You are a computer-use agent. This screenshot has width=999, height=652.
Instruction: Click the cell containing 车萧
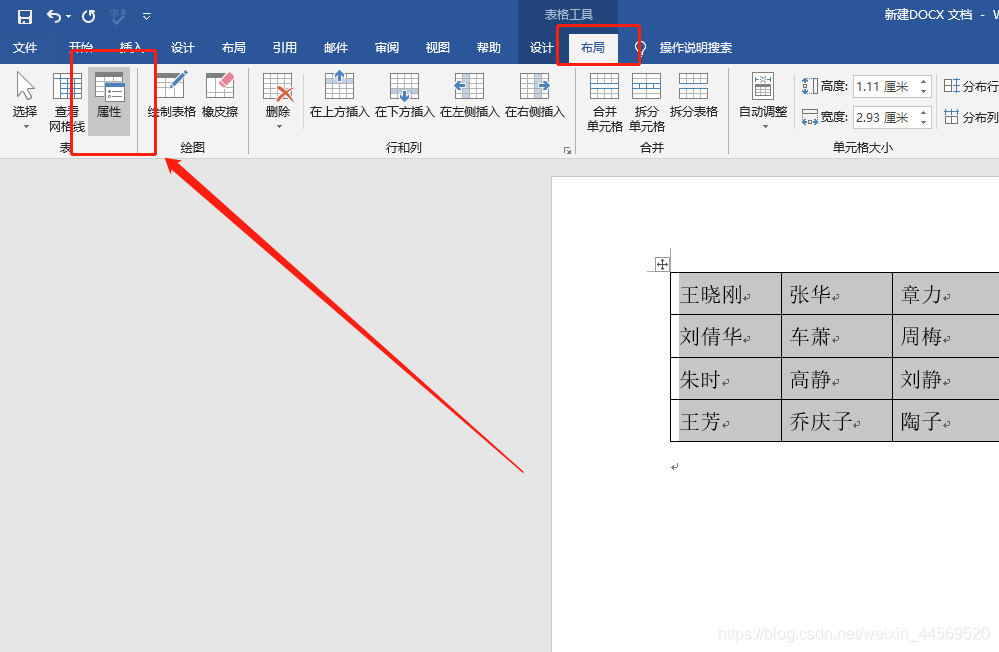[837, 336]
